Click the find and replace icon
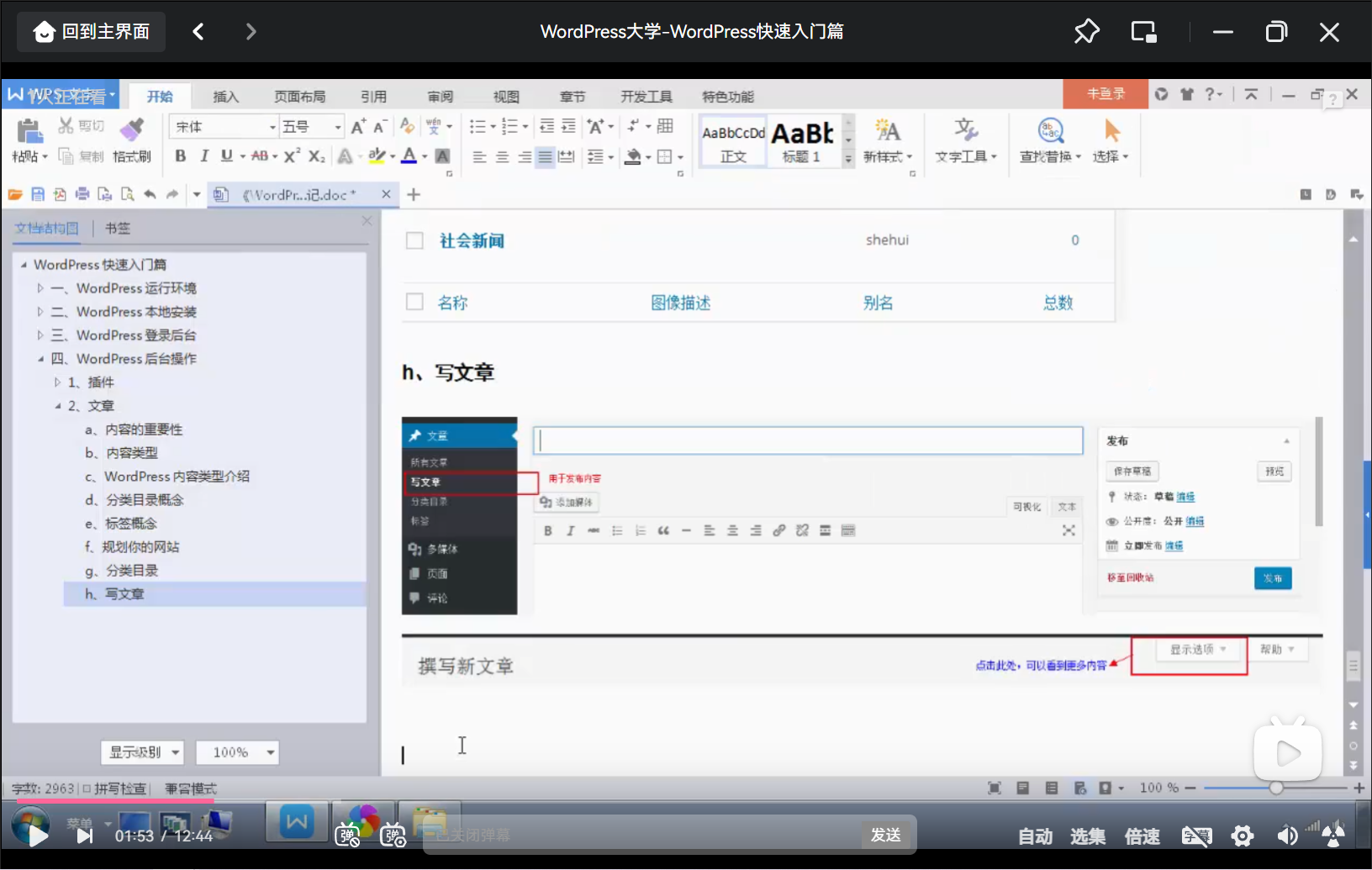The width and height of the screenshot is (1372, 870). point(1051,130)
